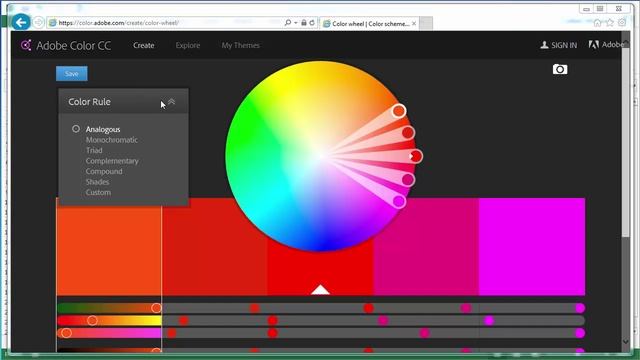
Task: Open the camera image upload icon
Action: click(560, 69)
